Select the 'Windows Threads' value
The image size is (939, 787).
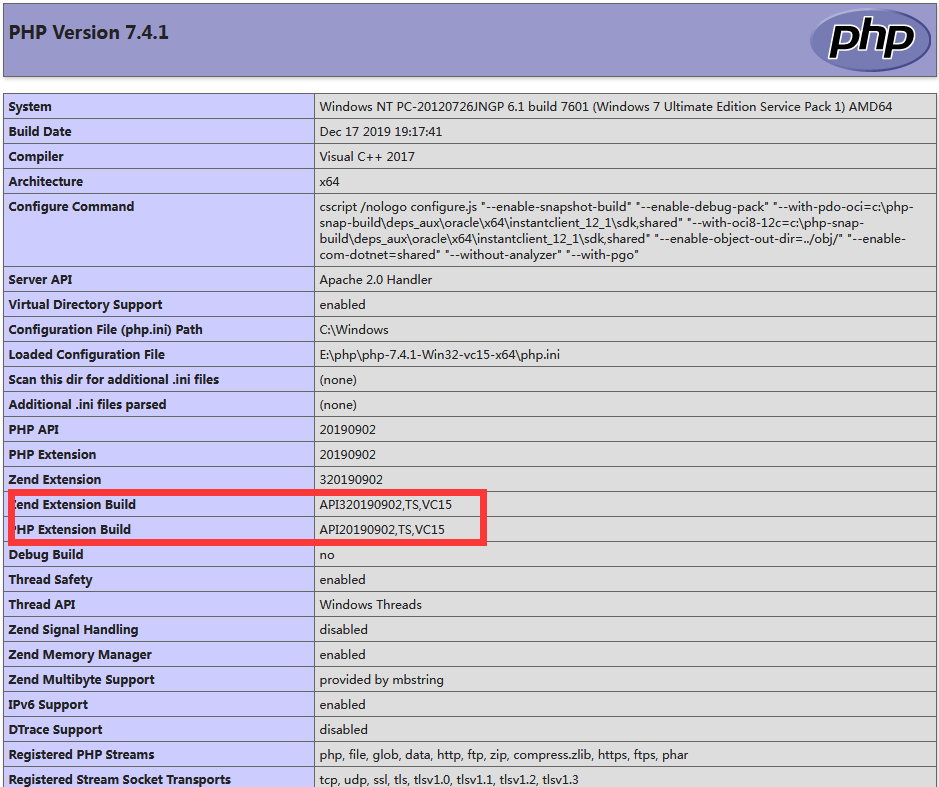click(371, 605)
